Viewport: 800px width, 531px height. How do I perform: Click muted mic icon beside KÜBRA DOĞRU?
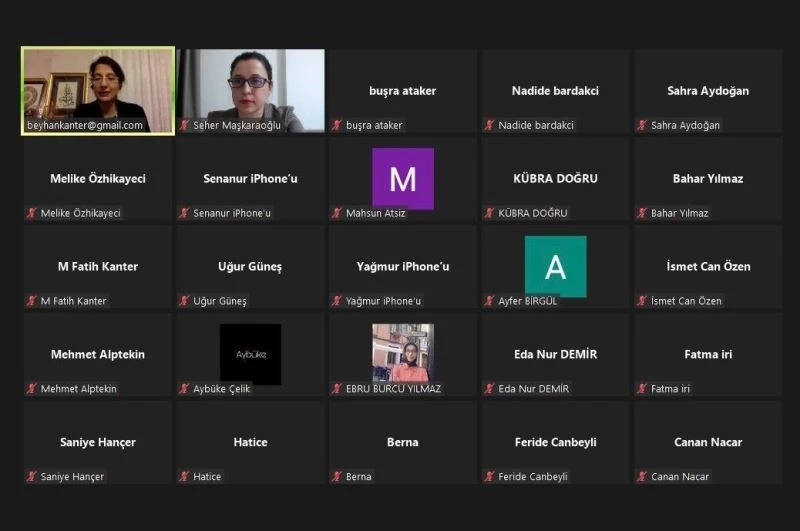489,213
